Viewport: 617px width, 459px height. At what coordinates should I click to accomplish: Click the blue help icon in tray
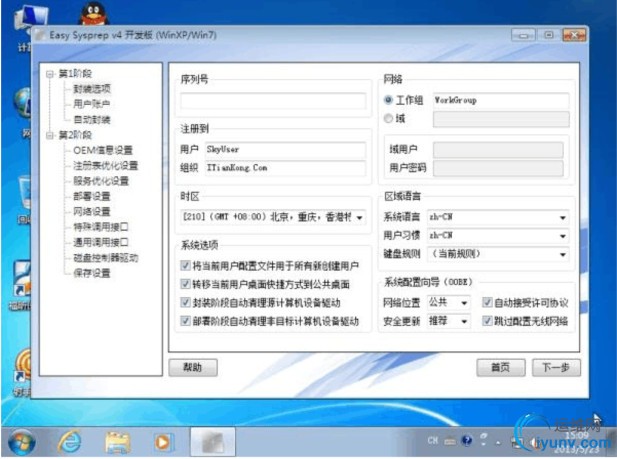pos(467,440)
